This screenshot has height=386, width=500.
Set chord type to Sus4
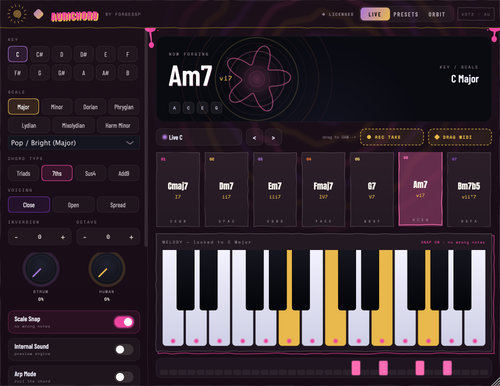click(90, 173)
